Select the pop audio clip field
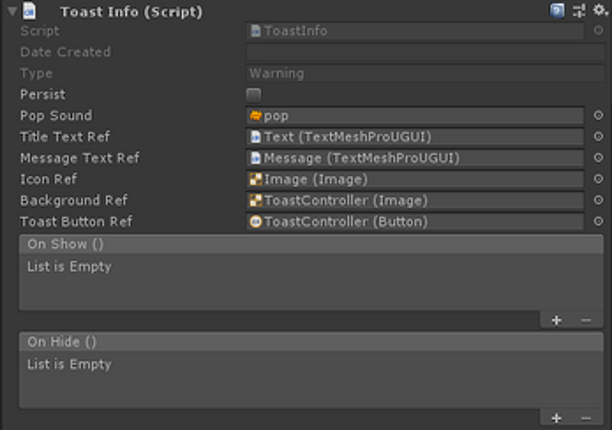Screen dimensions: 612x430 pyautogui.click(x=414, y=116)
